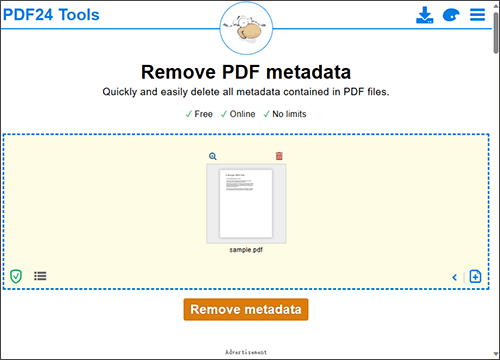
Task: Add another file with plus icon
Action: 475,276
